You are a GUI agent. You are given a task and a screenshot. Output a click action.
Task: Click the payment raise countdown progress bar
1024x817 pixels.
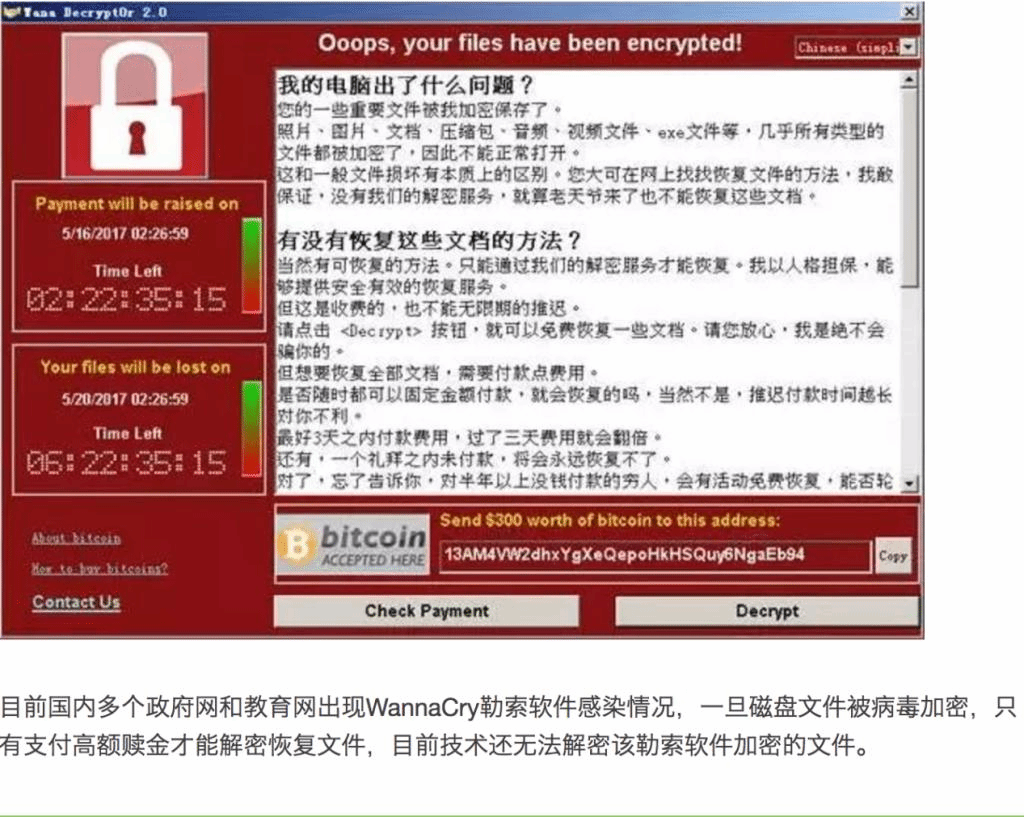point(251,266)
